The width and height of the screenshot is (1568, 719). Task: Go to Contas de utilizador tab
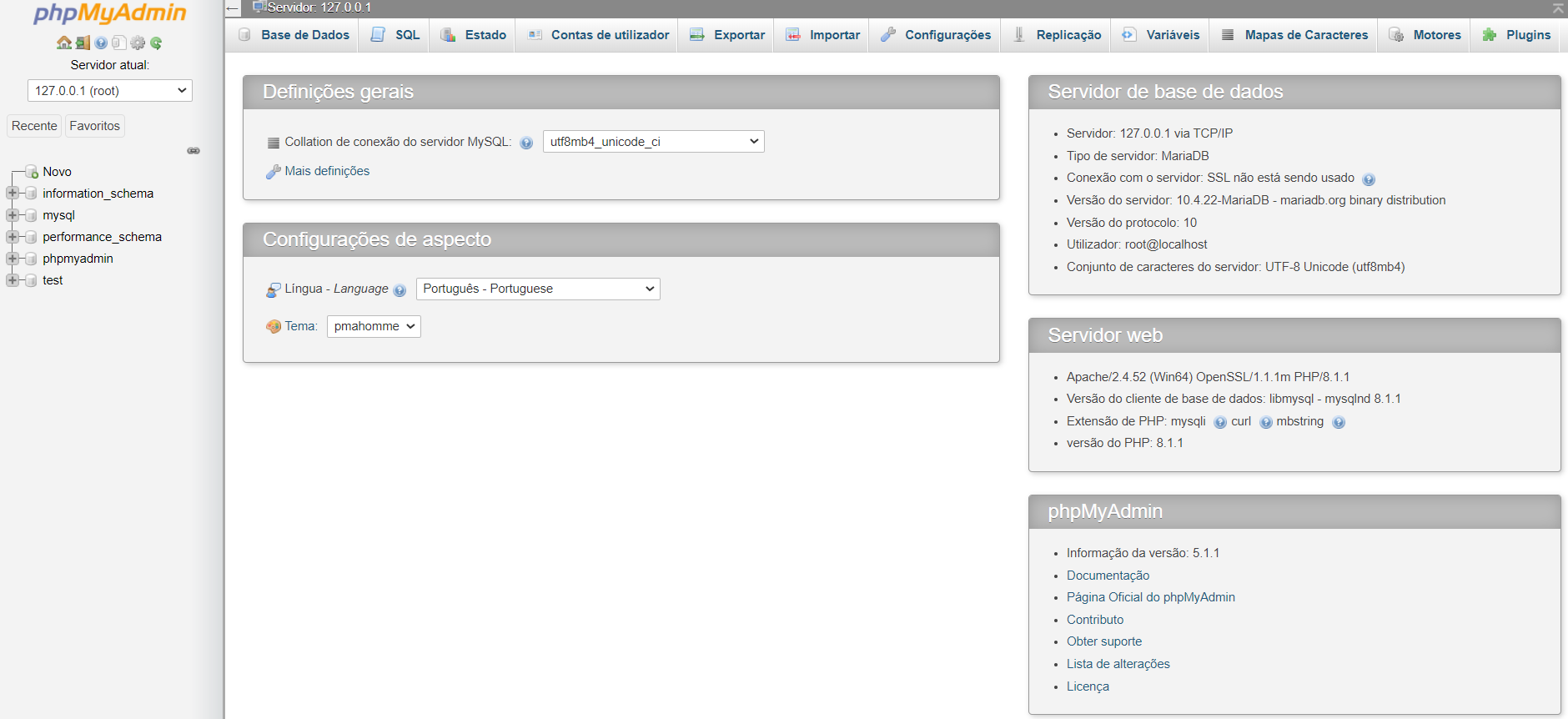pyautogui.click(x=597, y=35)
